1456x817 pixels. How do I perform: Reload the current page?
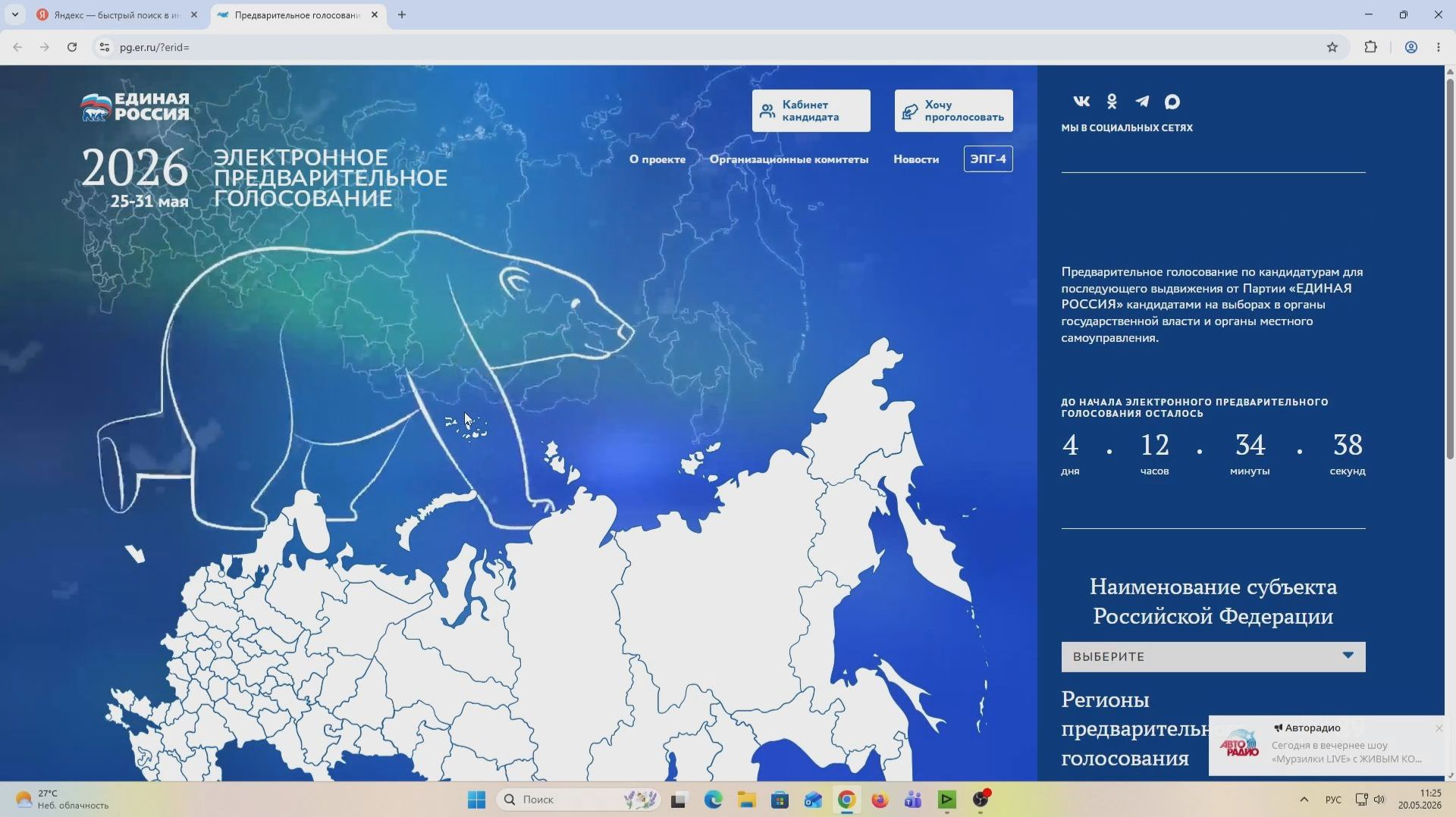tap(72, 47)
